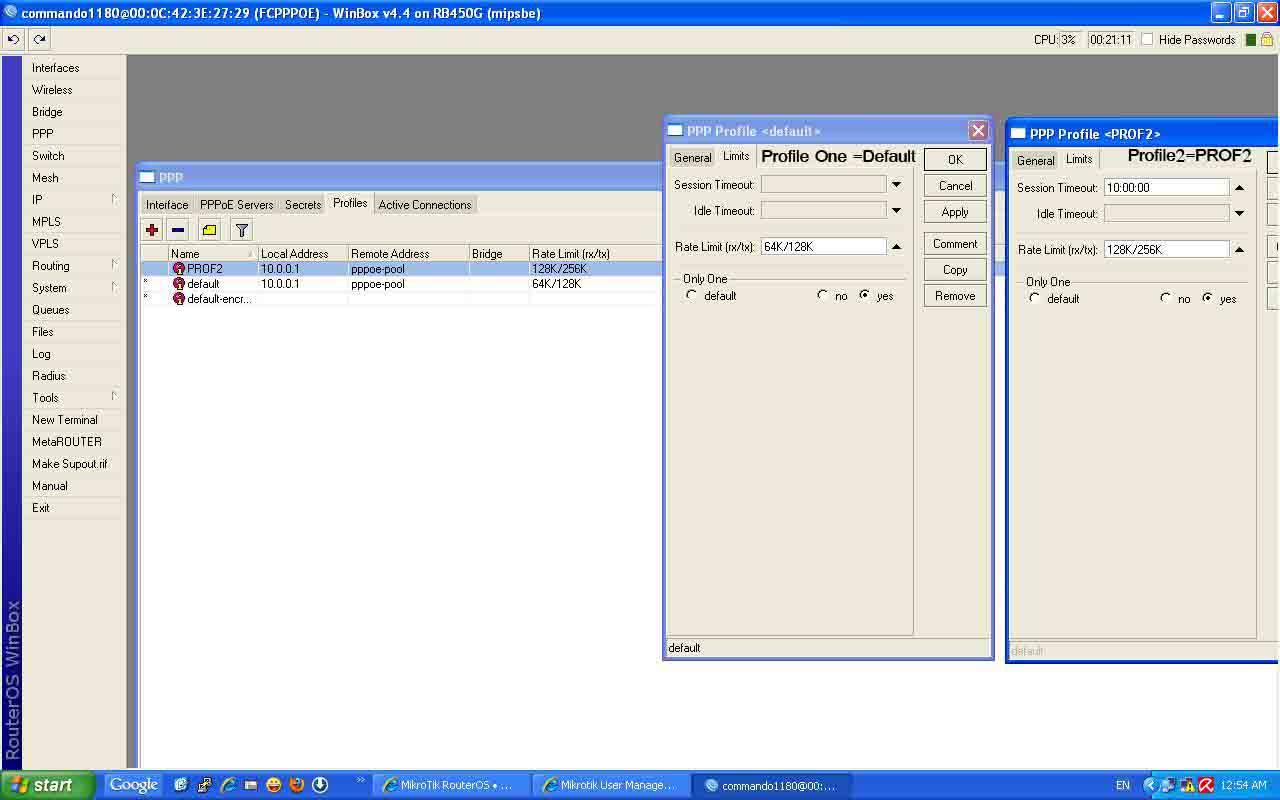Click the Redo arrow in WinBox toolbar
This screenshot has height=800, width=1280.
click(x=39, y=40)
